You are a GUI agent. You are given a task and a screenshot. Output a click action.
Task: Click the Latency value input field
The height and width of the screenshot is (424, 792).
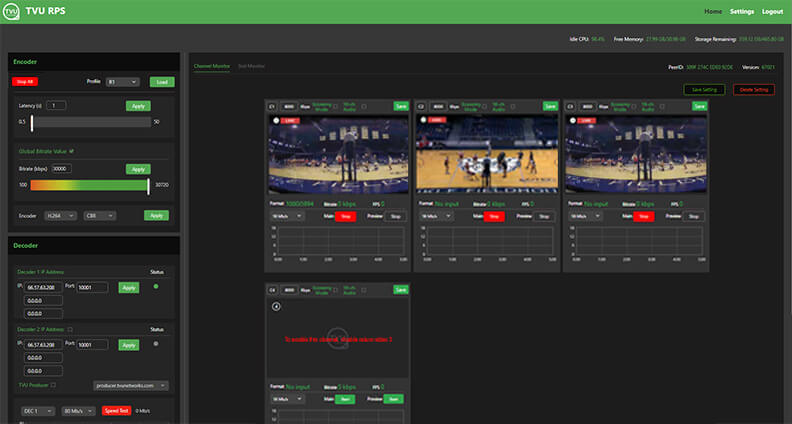click(x=56, y=106)
